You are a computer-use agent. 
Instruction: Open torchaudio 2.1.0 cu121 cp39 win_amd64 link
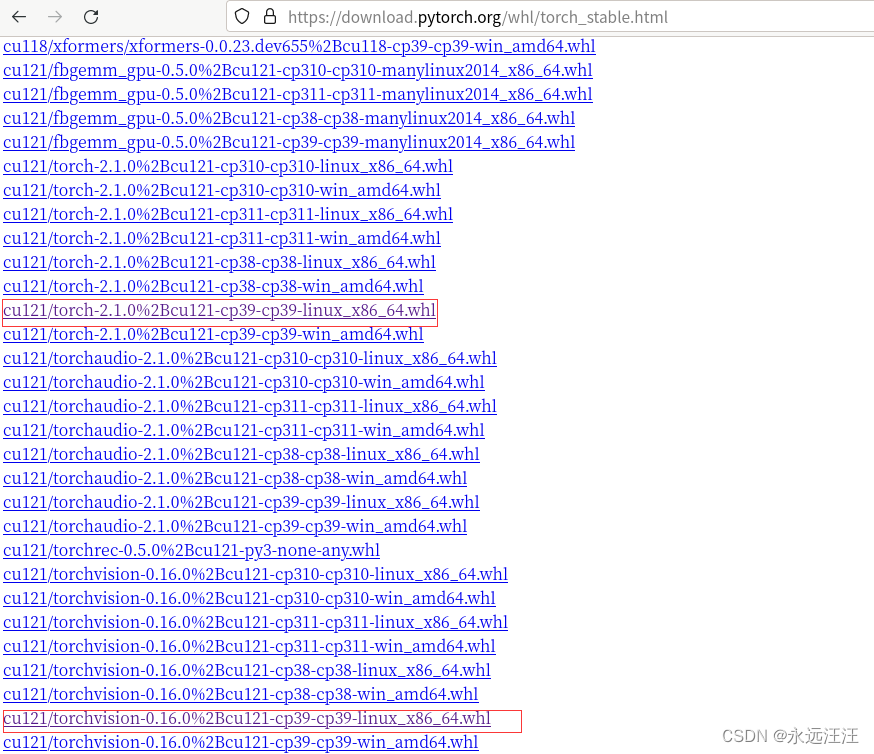235,526
